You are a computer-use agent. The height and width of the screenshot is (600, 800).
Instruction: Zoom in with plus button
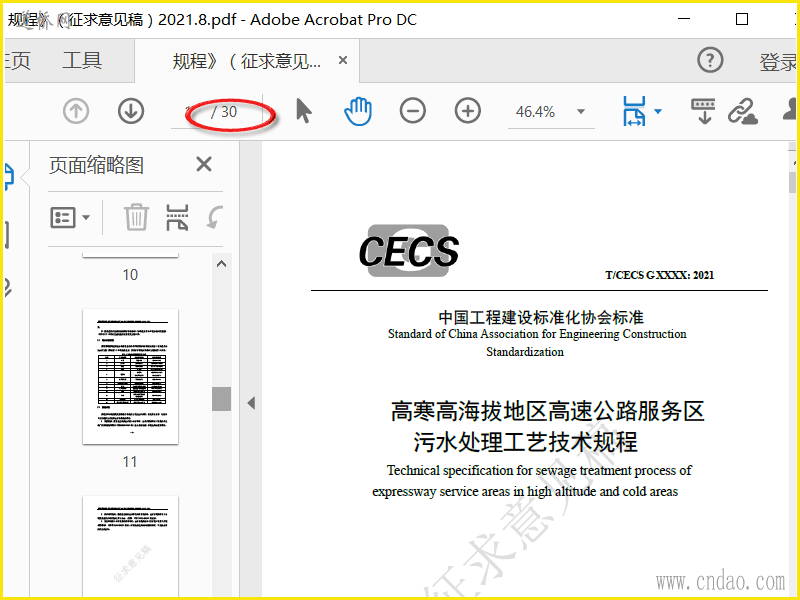click(x=467, y=111)
